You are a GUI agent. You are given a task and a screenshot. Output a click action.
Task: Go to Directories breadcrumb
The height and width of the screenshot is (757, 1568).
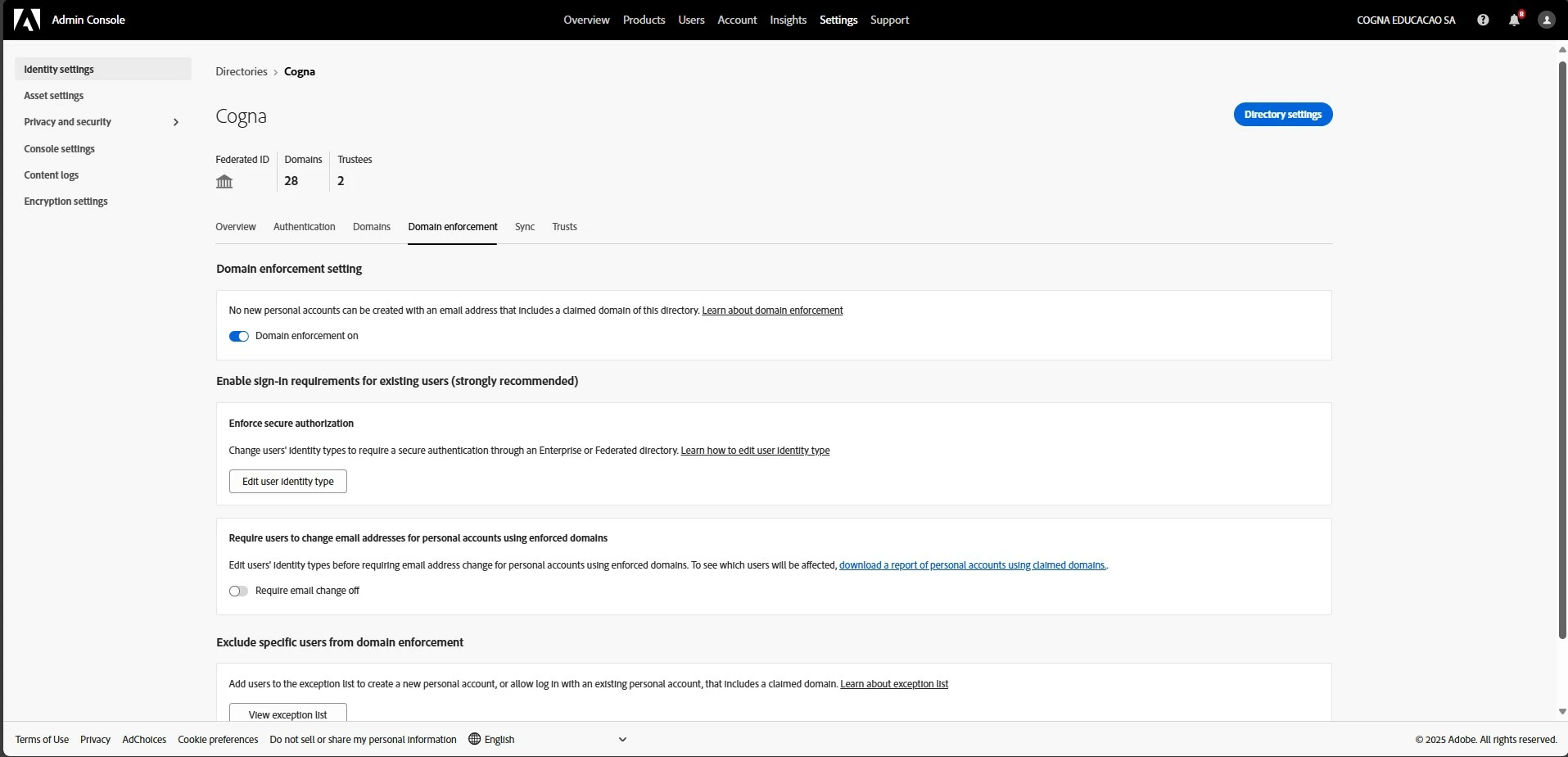(x=242, y=72)
